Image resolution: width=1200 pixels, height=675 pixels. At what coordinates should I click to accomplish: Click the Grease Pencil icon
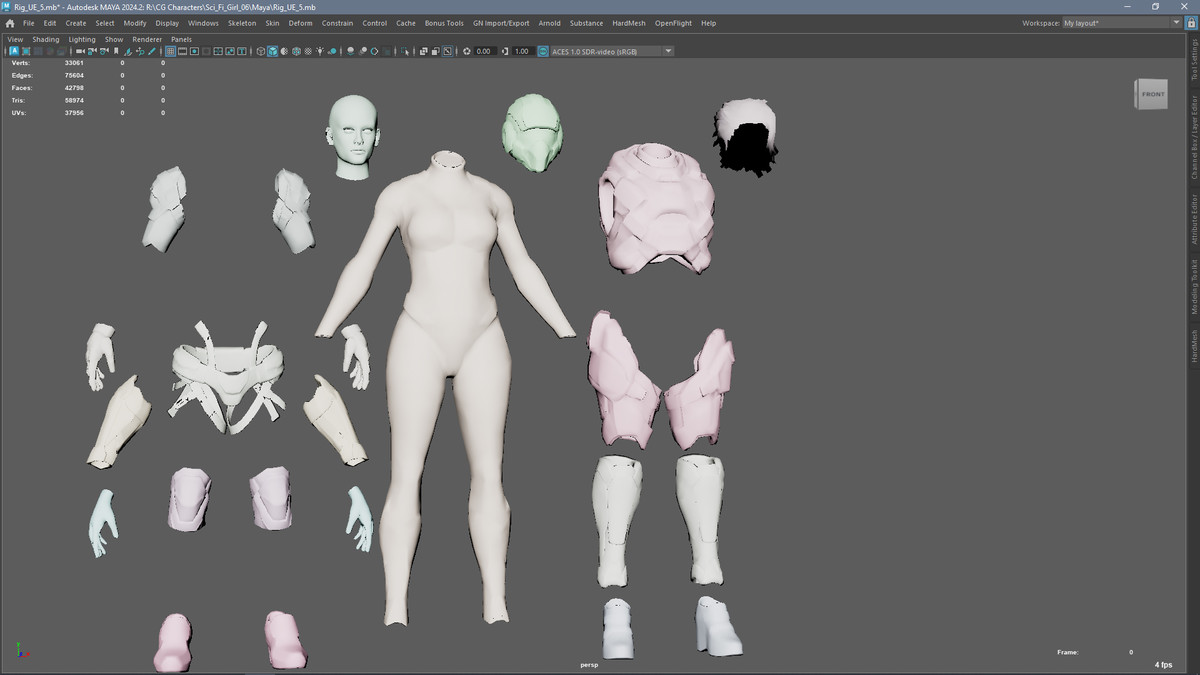[x=152, y=51]
